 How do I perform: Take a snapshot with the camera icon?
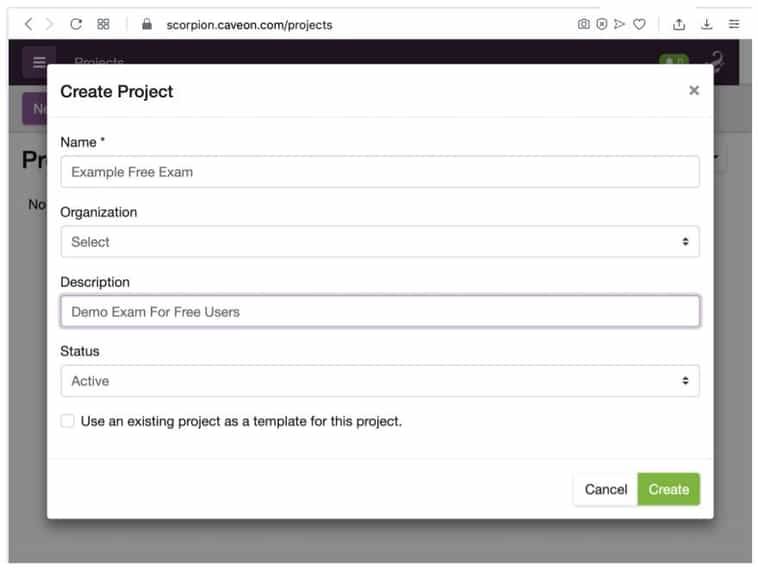coord(584,24)
